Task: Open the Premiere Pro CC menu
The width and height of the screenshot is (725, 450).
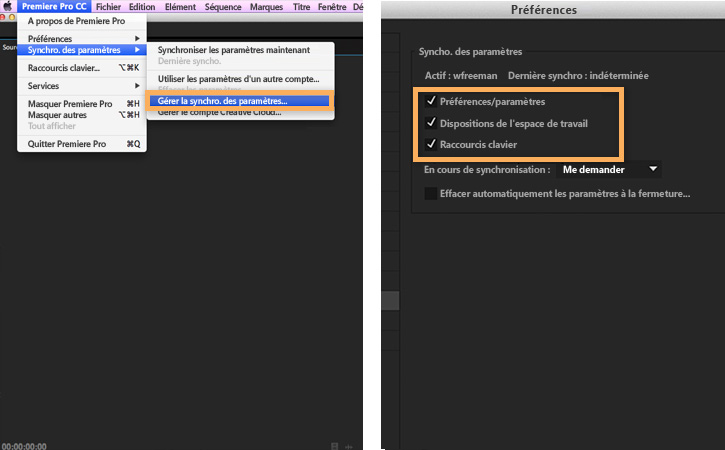Action: click(54, 6)
